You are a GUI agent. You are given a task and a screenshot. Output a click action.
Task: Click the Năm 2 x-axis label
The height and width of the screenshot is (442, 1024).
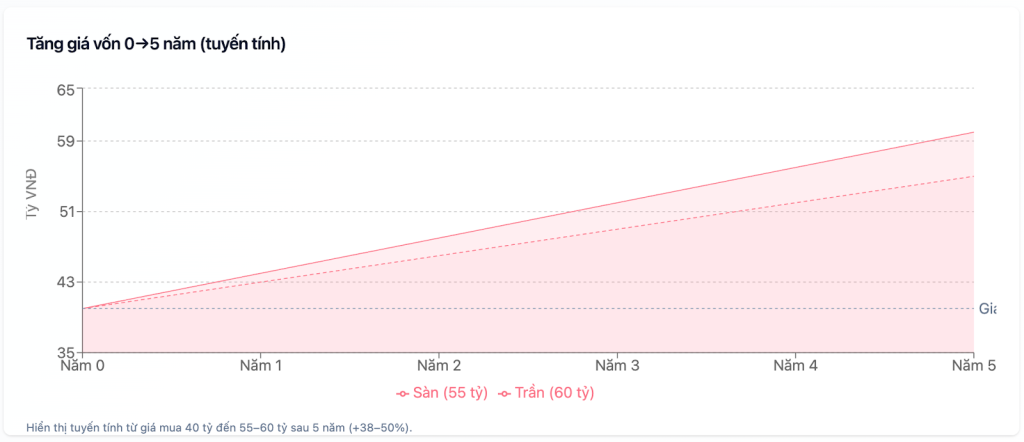pos(439,367)
